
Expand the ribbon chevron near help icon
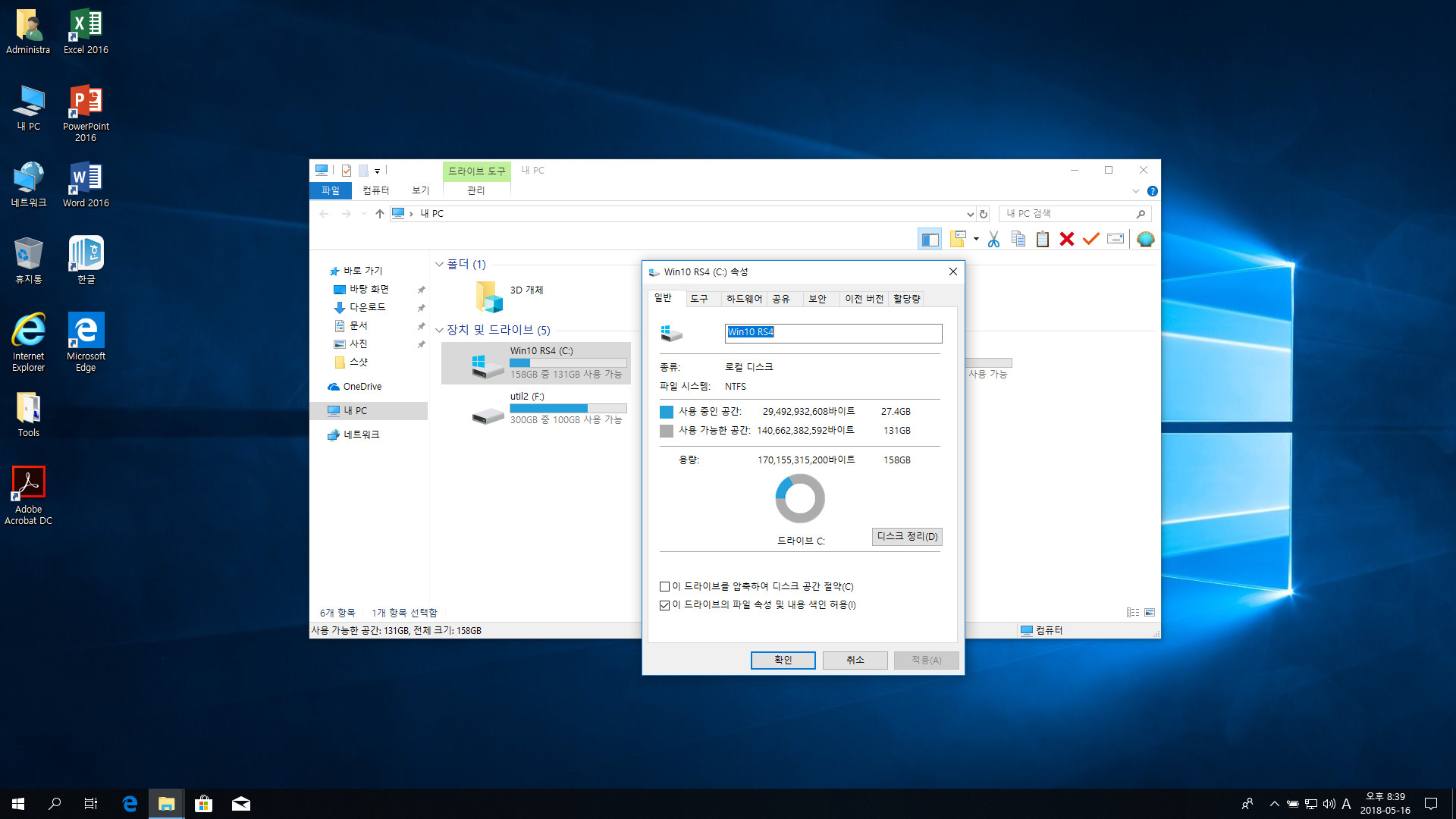point(1136,191)
